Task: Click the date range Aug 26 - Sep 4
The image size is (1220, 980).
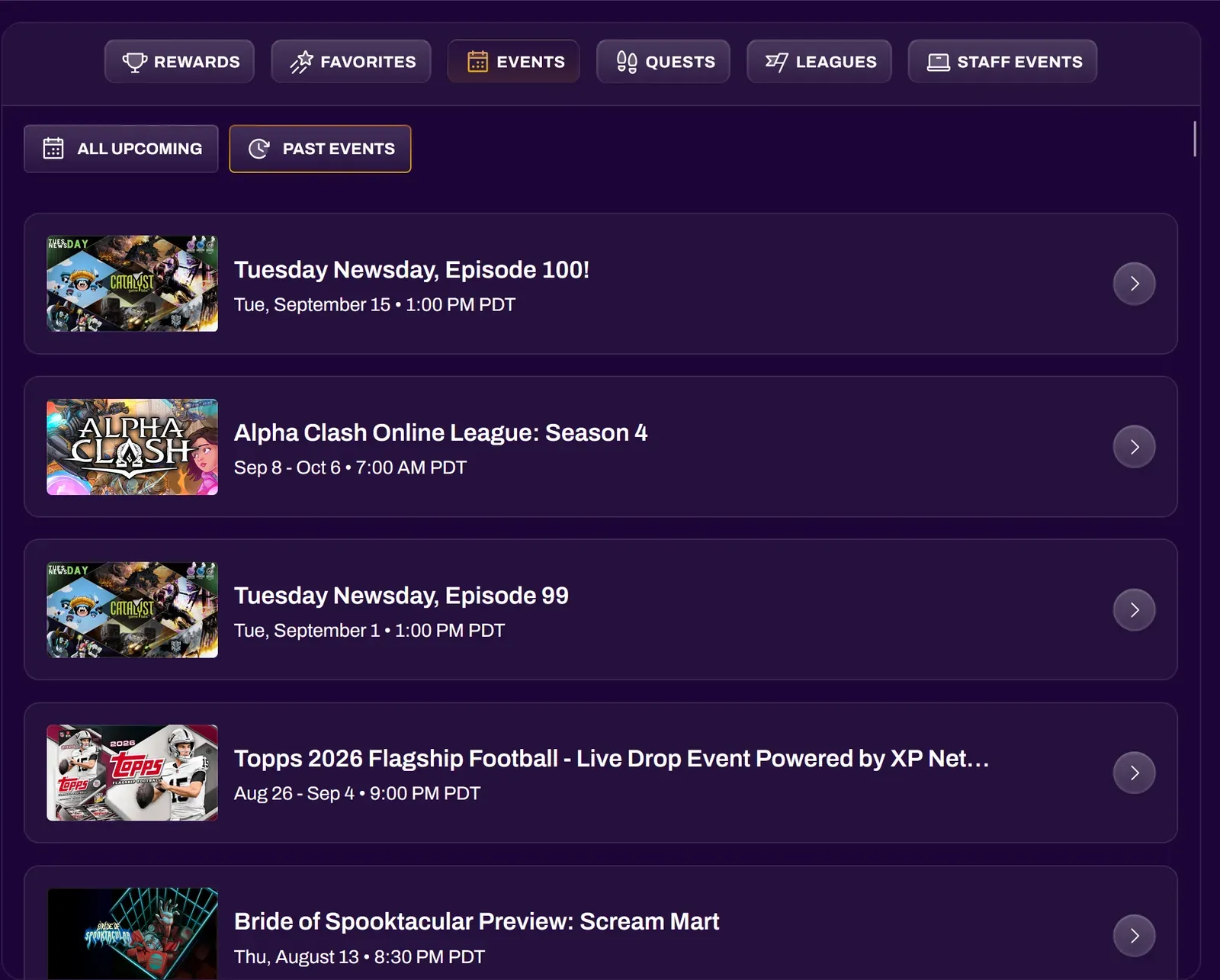Action: tap(294, 794)
